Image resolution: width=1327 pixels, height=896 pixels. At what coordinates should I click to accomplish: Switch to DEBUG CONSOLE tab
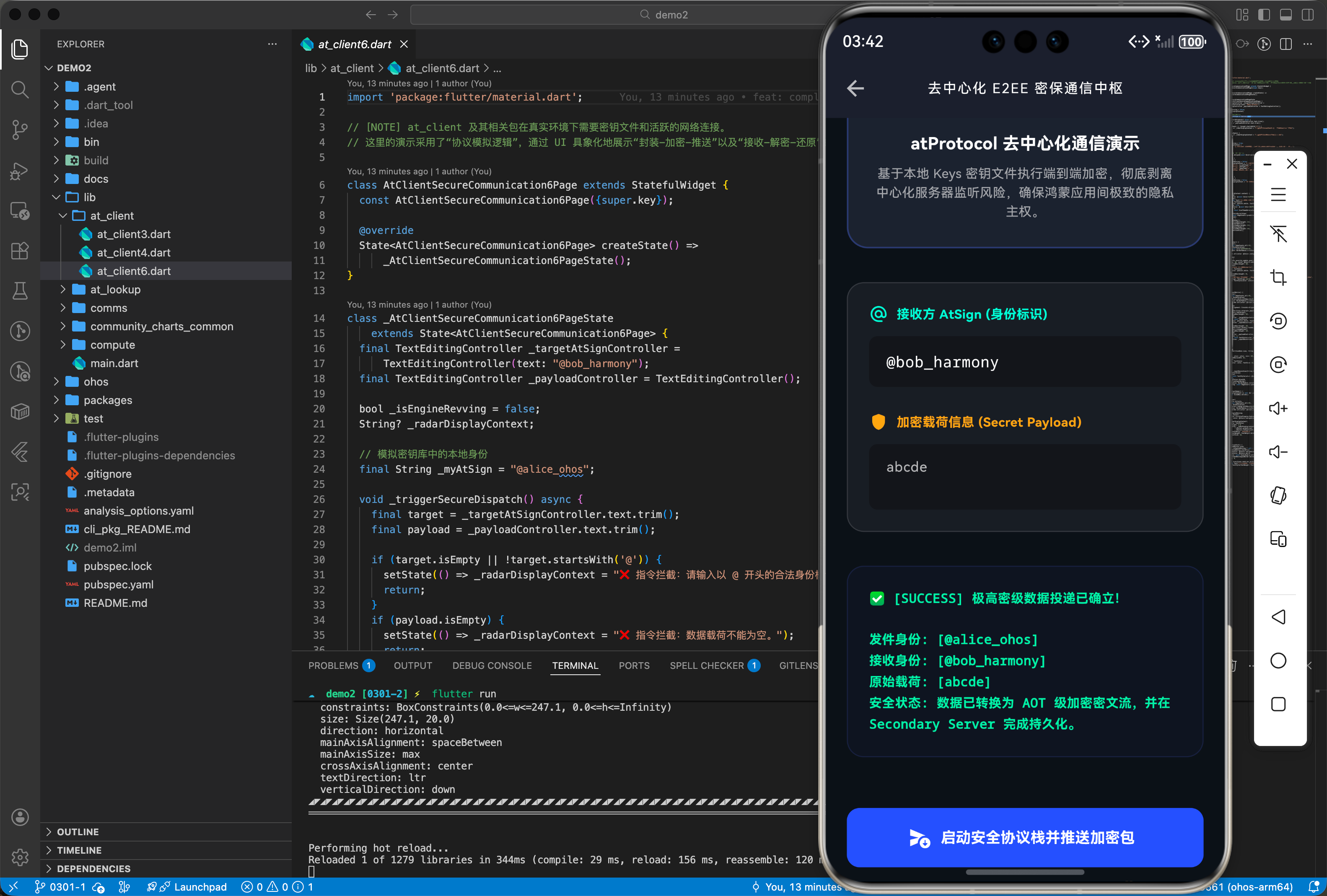pyautogui.click(x=492, y=665)
